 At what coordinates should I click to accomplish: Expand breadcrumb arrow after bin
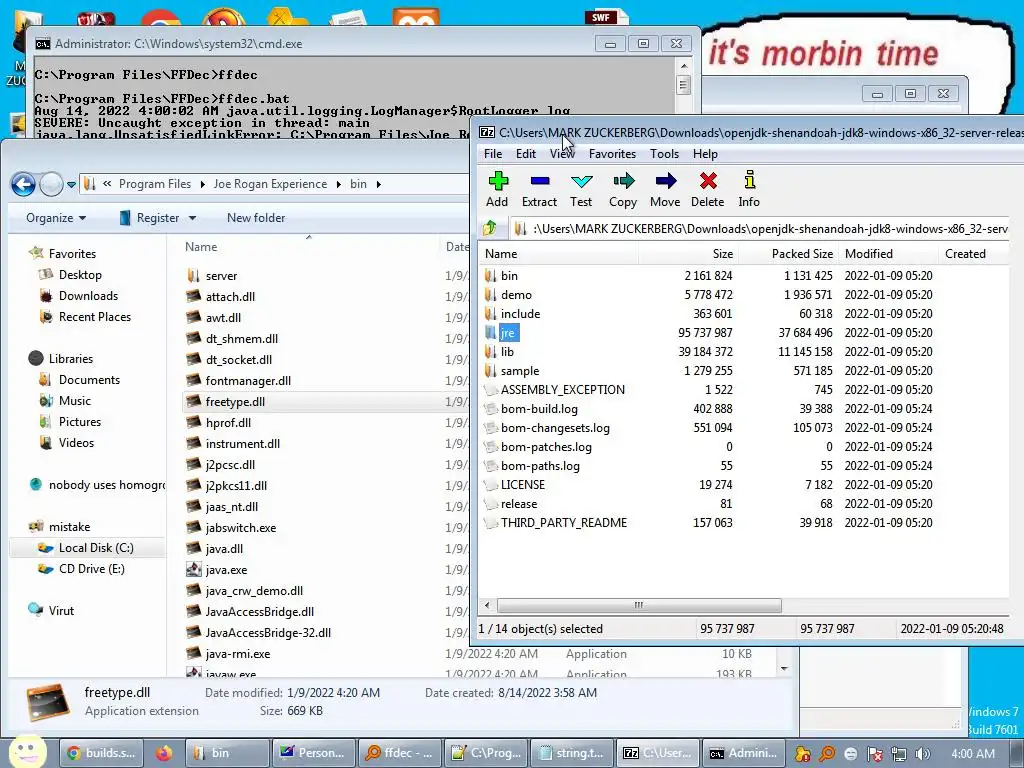pyautogui.click(x=378, y=185)
